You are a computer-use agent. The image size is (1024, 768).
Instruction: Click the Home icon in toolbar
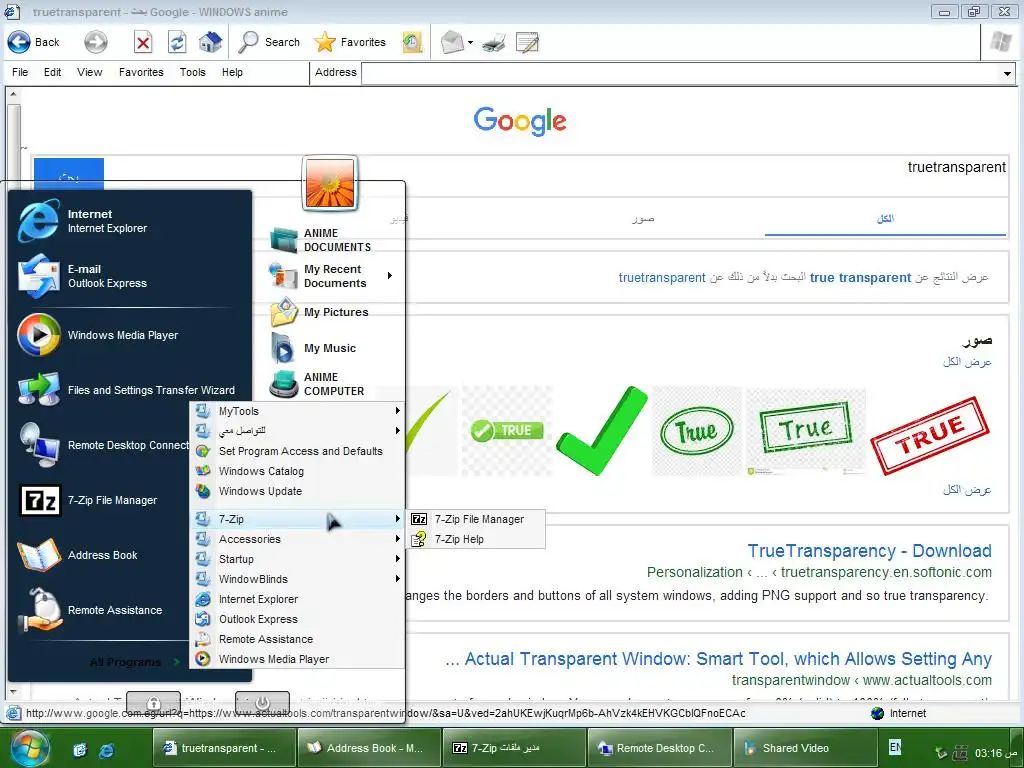(210, 42)
